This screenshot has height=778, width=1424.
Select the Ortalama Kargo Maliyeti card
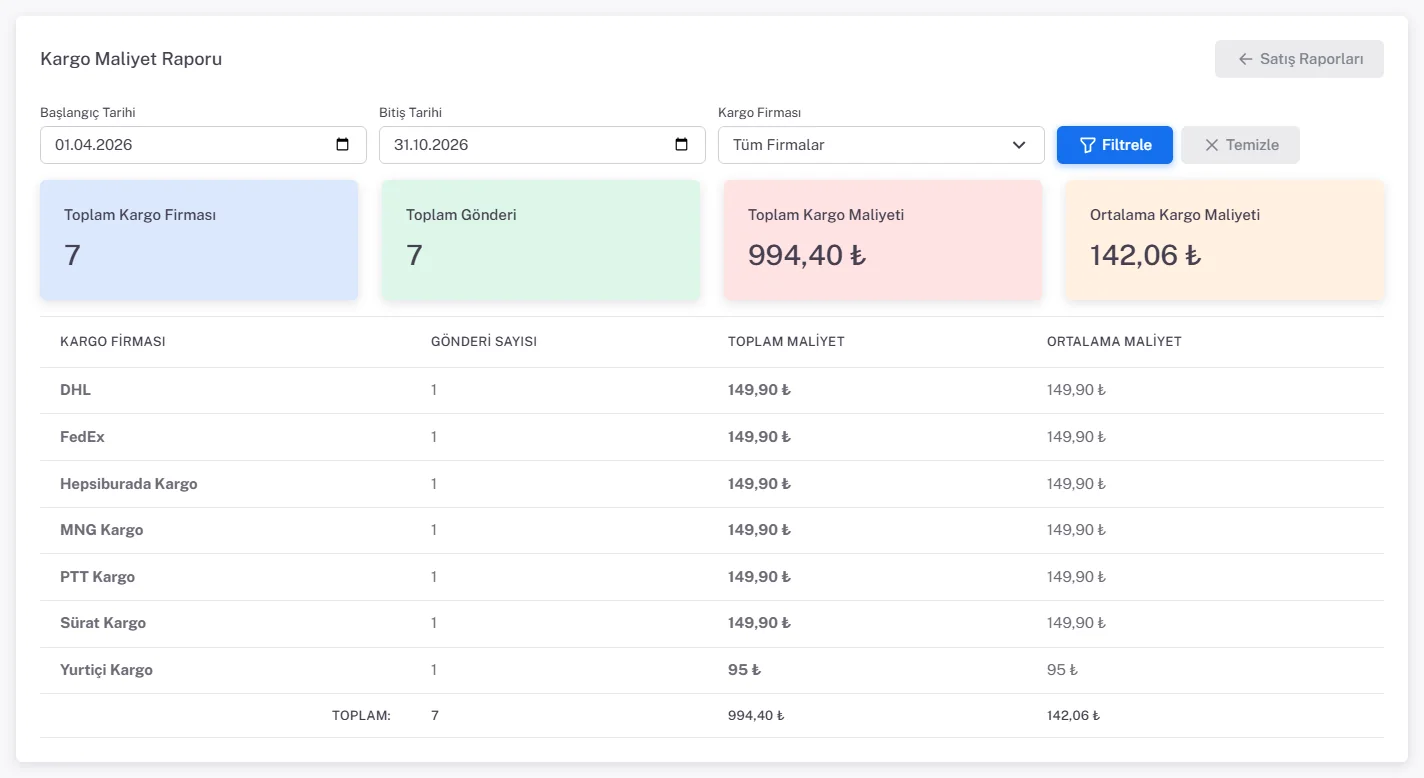(1225, 240)
